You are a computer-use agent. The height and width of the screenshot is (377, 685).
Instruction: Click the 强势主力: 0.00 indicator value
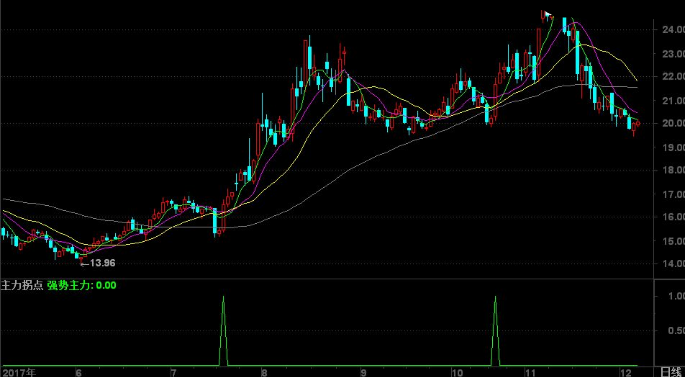[x=82, y=286]
